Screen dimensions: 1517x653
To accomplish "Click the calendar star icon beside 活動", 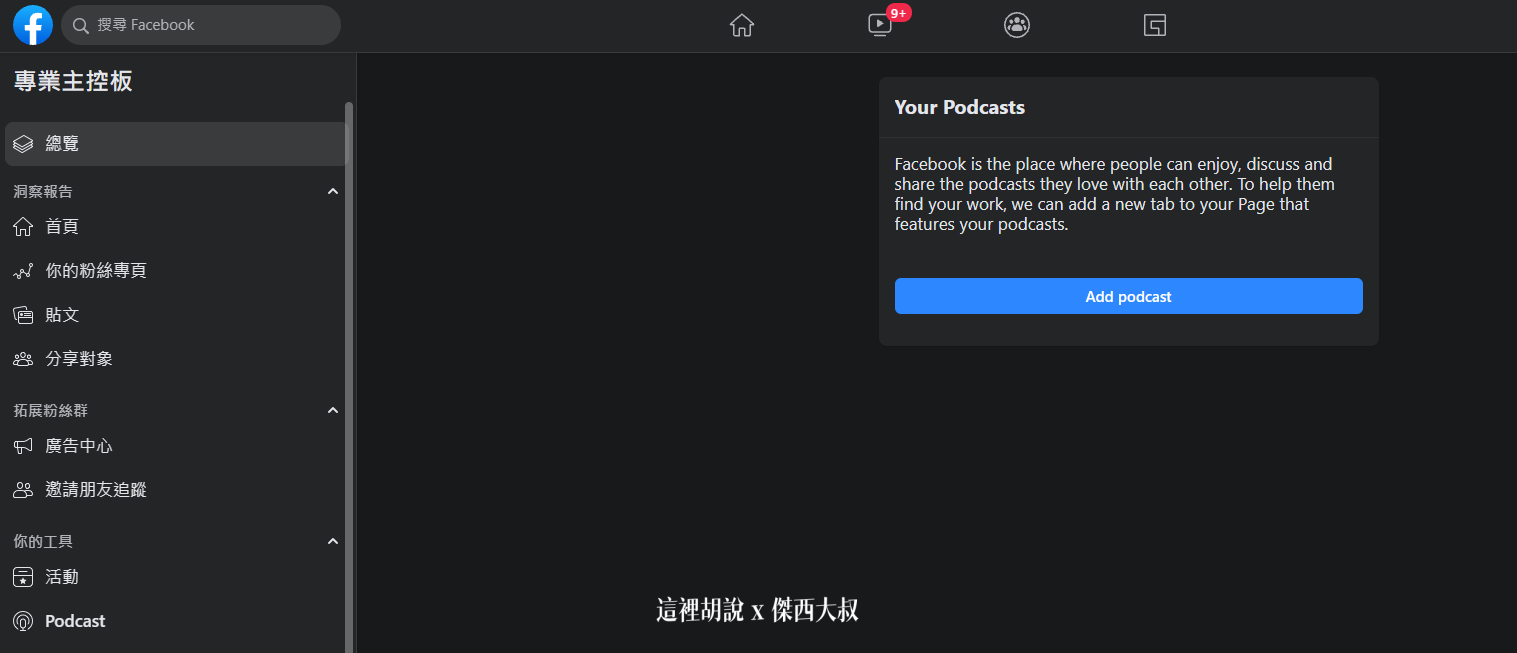I will tap(23, 577).
